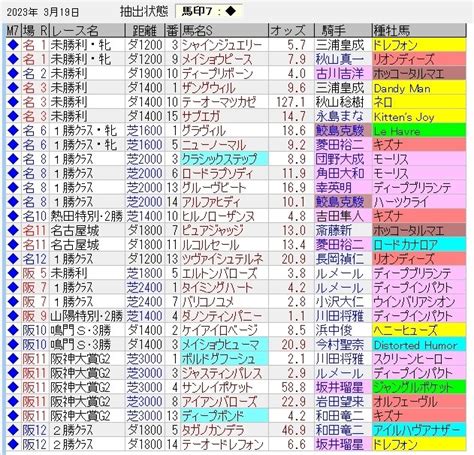Screen dimensions: 474x455
Task: Select the Kitten's Joy sire cell
Action: tap(419, 116)
